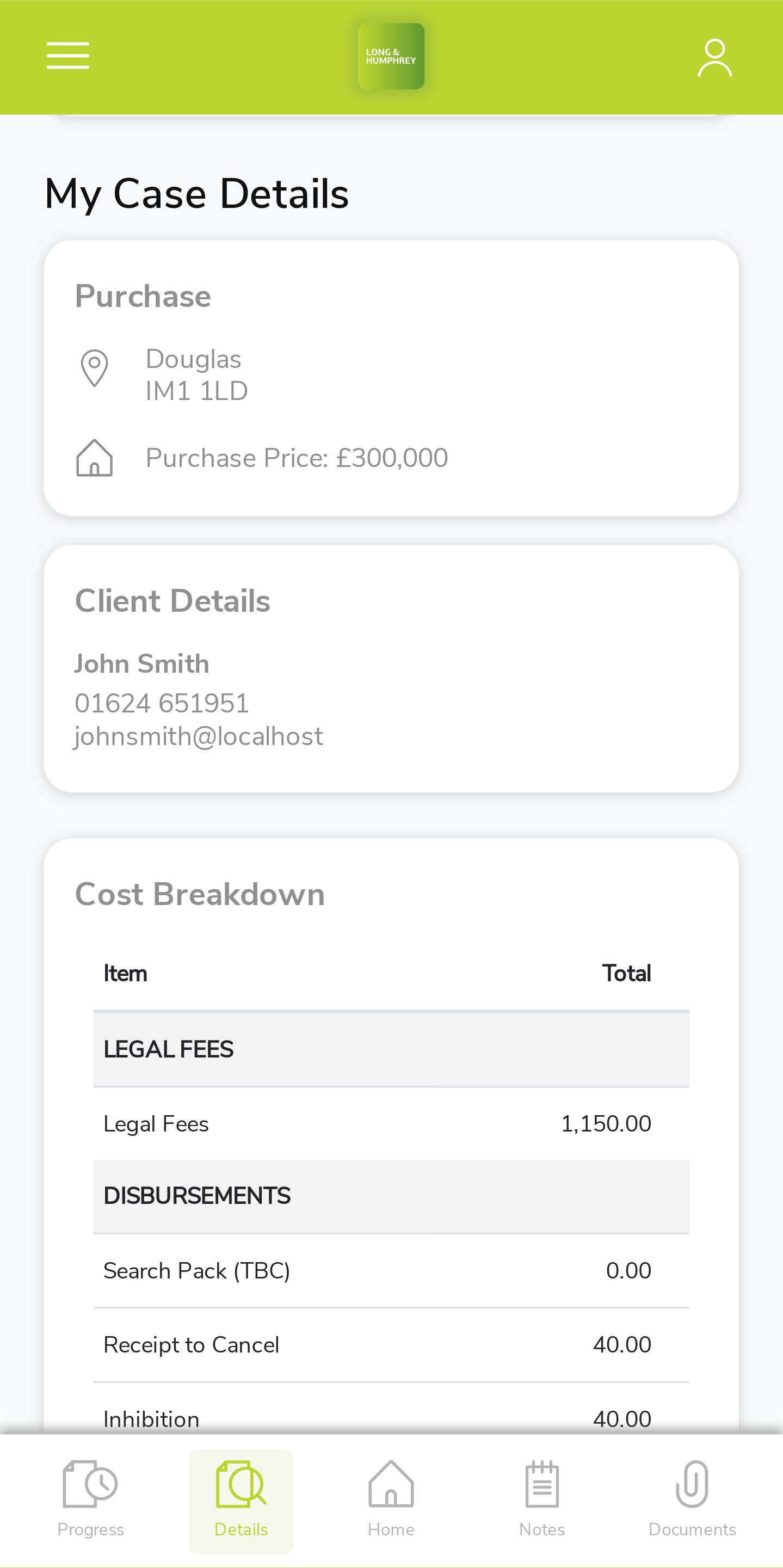Open the user profile icon
783x1568 pixels.
[x=714, y=58]
